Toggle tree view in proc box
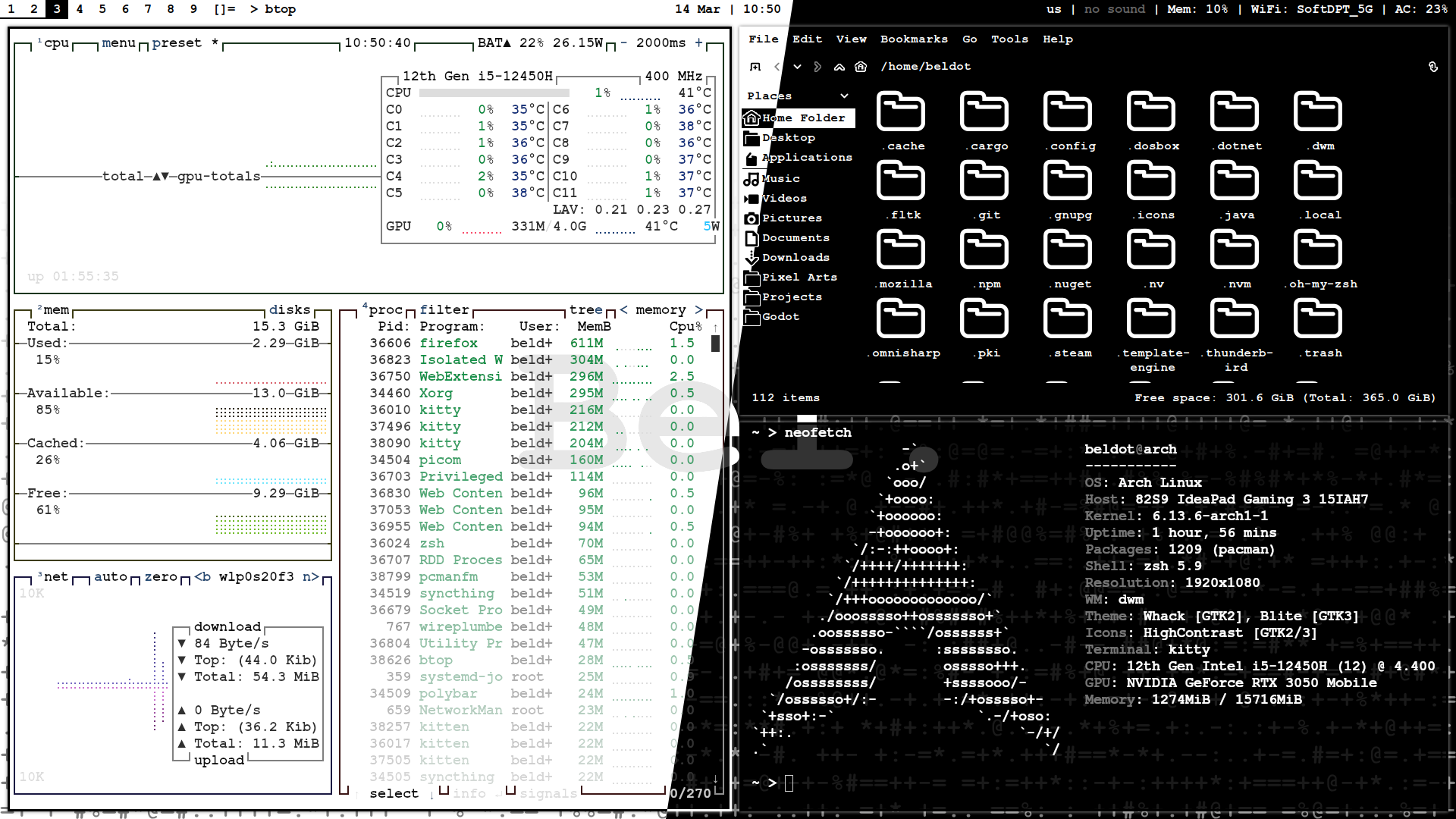The width and height of the screenshot is (1456, 819). tap(586, 309)
